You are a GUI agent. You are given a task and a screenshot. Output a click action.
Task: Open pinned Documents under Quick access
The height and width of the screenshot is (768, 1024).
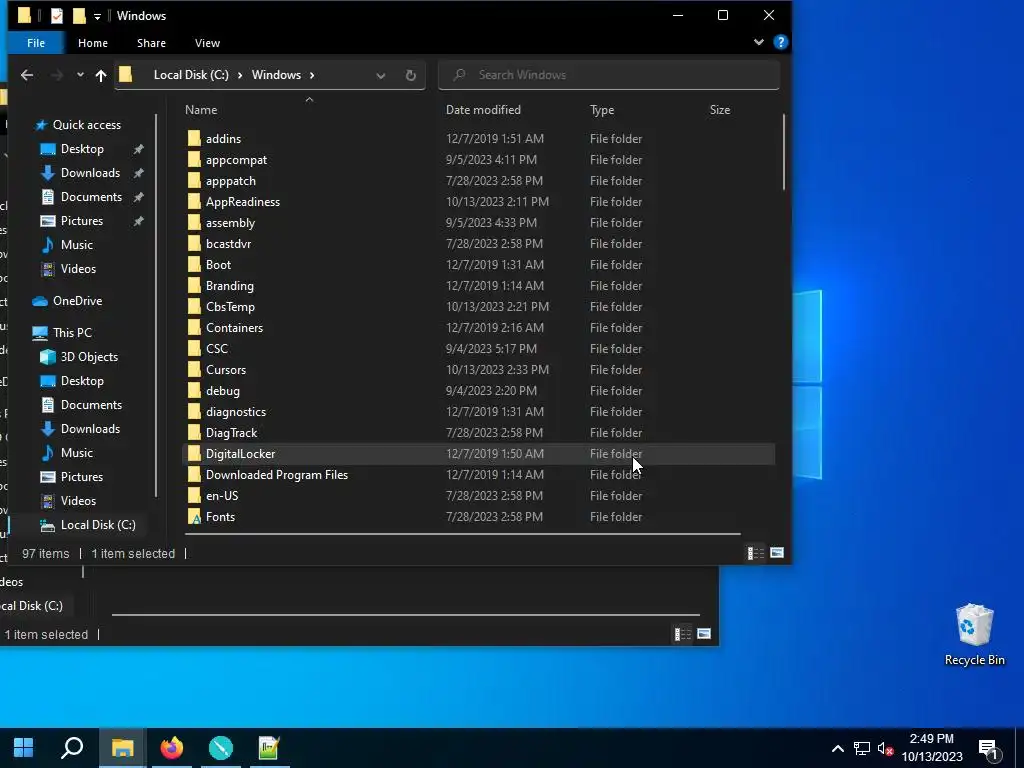click(x=91, y=197)
